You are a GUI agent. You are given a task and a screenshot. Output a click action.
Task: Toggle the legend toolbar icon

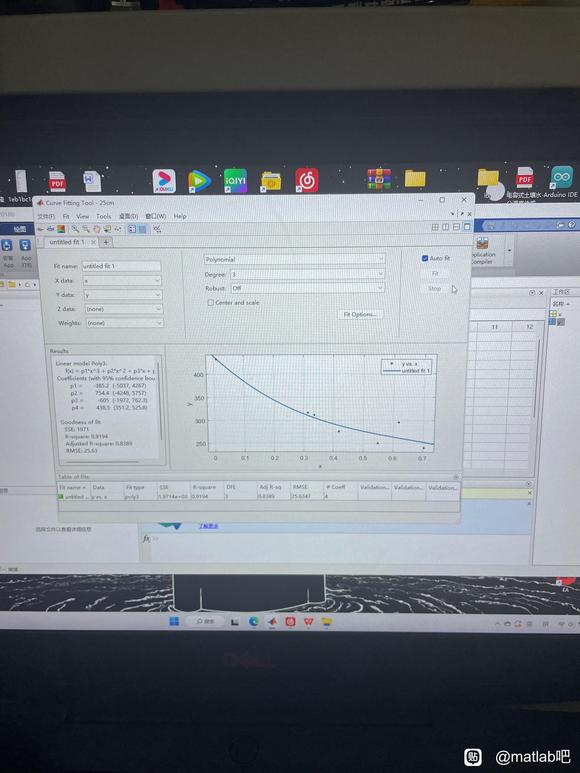click(x=132, y=229)
